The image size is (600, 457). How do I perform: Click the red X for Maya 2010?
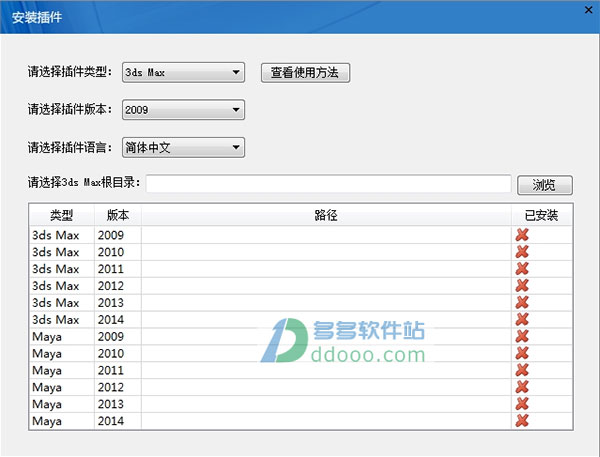click(x=522, y=353)
